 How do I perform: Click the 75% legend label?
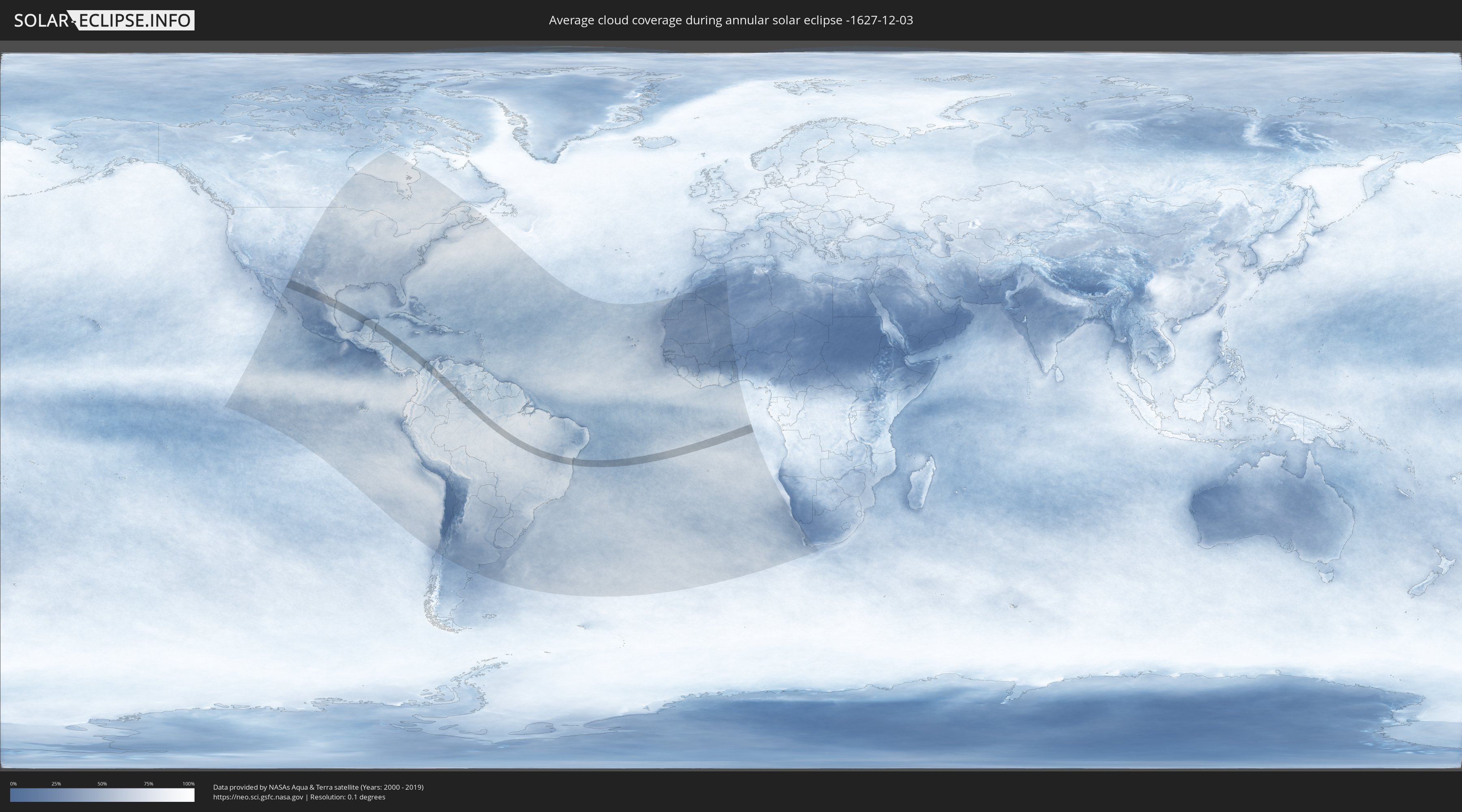click(x=148, y=784)
